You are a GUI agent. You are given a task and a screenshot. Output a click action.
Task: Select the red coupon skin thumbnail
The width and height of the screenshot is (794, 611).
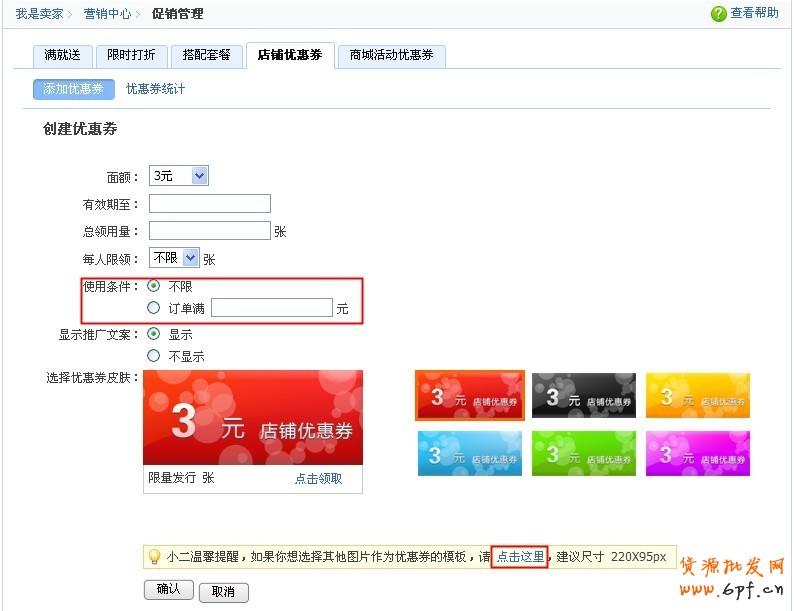pos(470,396)
